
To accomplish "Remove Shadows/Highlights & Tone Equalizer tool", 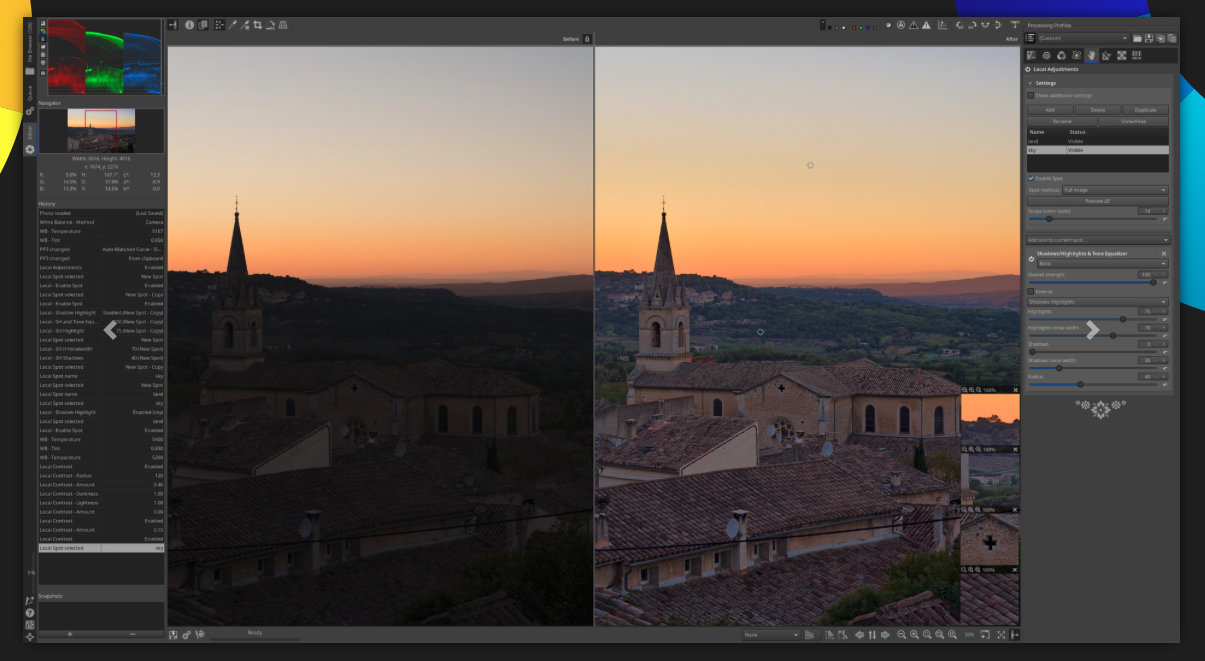I will (x=1164, y=254).
